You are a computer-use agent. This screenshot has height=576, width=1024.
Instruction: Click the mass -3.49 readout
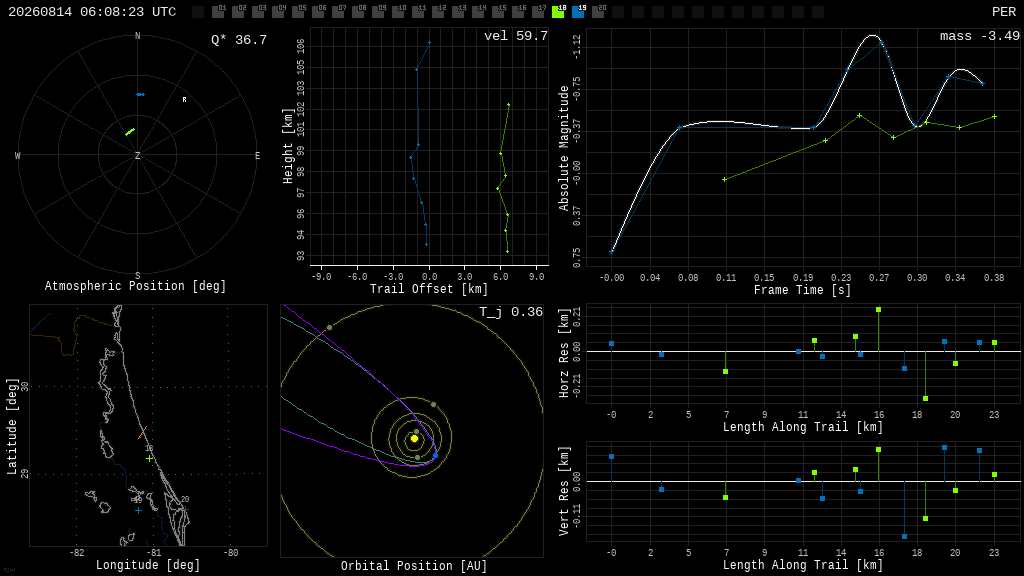click(980, 36)
